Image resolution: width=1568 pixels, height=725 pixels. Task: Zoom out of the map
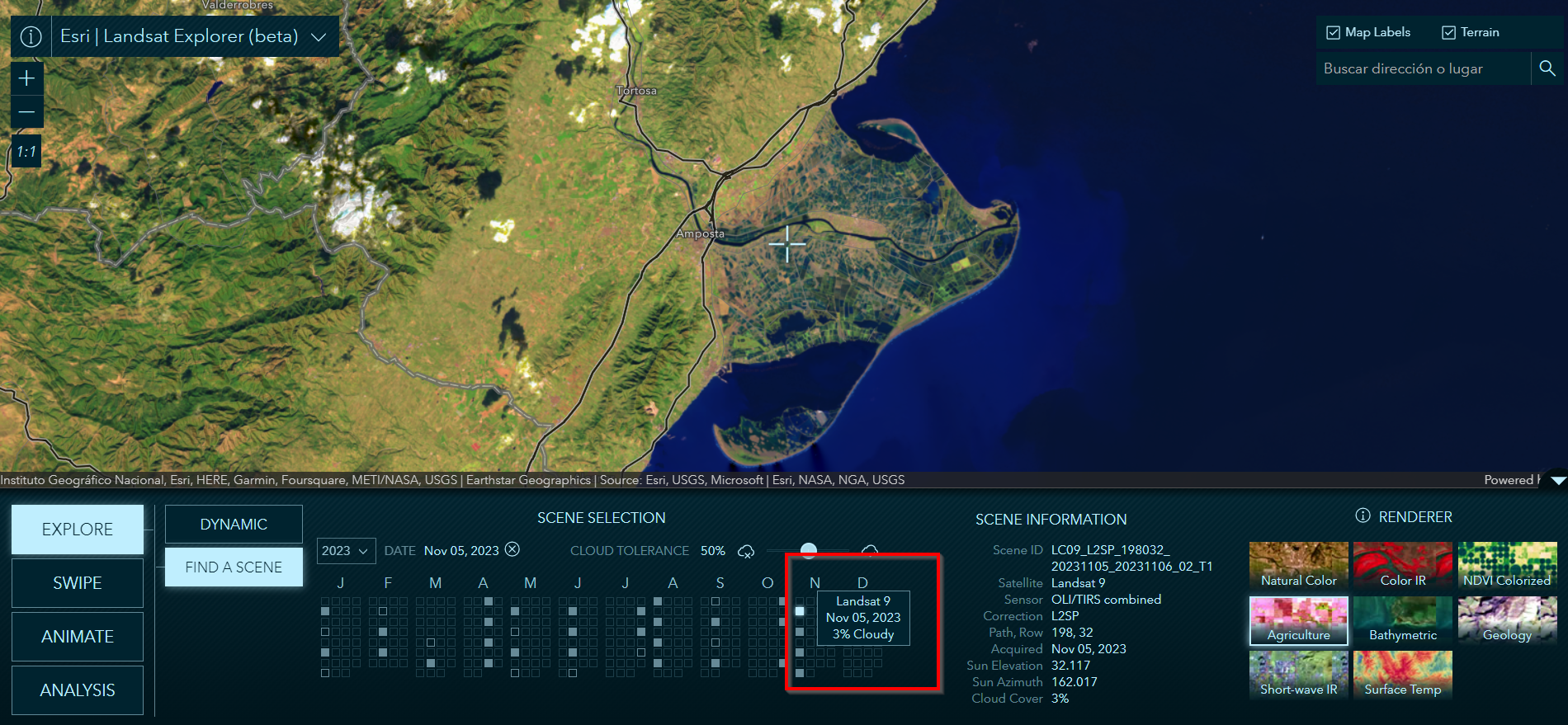(x=26, y=112)
